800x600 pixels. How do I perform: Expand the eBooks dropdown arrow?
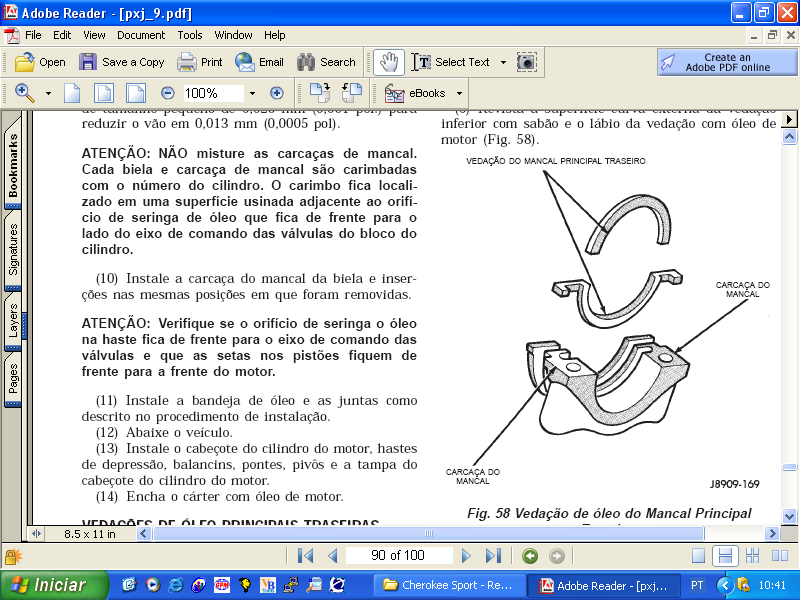pyautogui.click(x=459, y=93)
